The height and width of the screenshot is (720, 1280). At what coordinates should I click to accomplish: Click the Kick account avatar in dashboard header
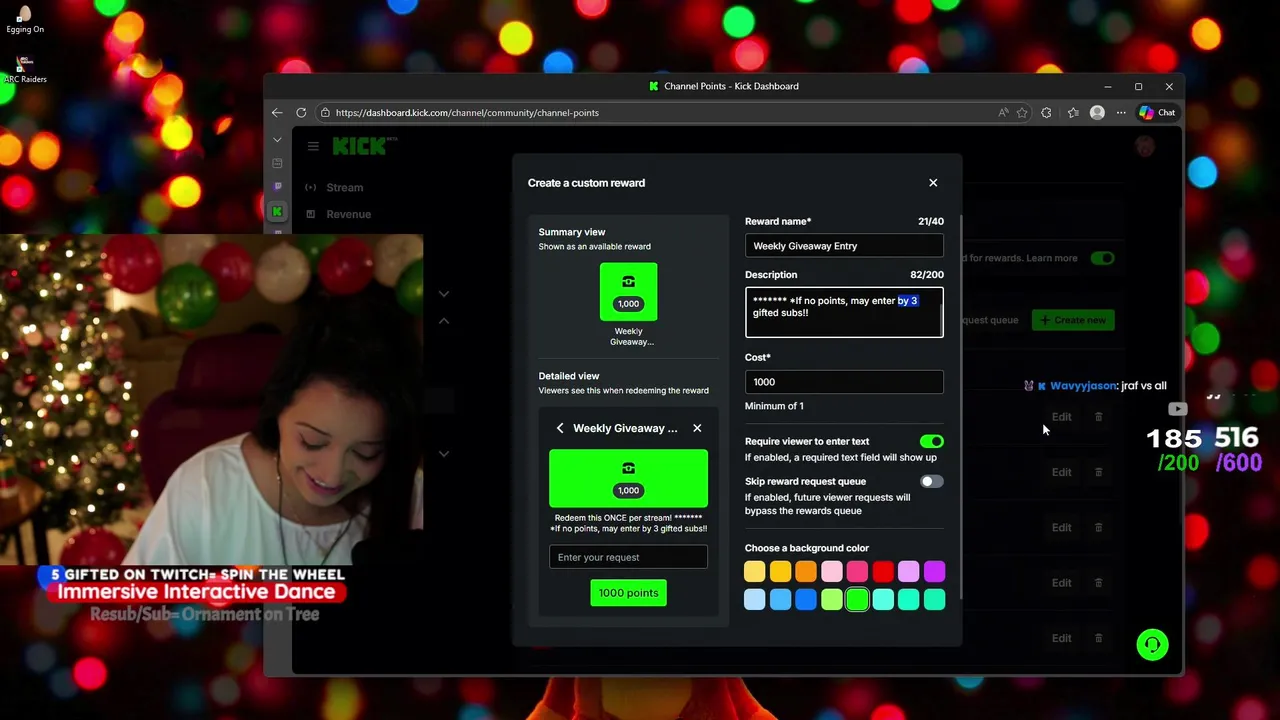[x=1145, y=146]
